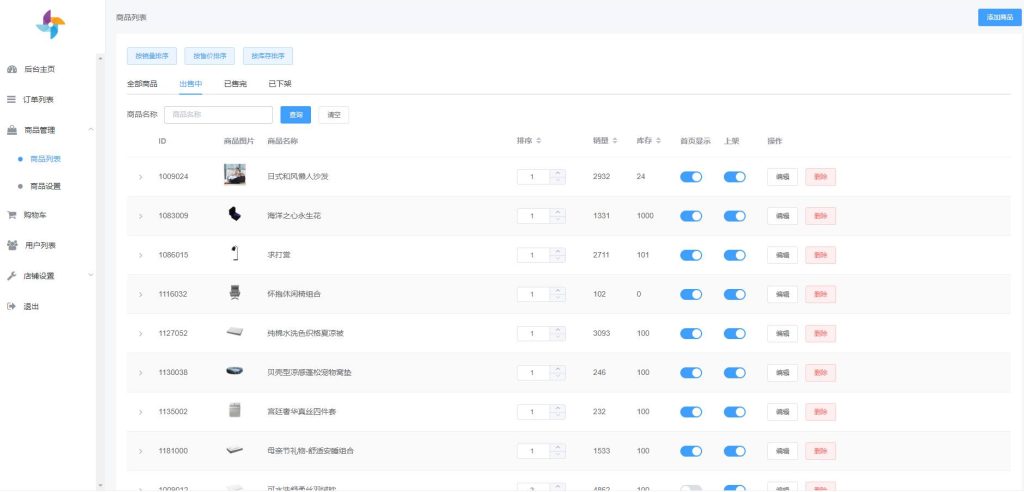Expand the 店铺设置 submenu arrow

pyautogui.click(x=91, y=276)
